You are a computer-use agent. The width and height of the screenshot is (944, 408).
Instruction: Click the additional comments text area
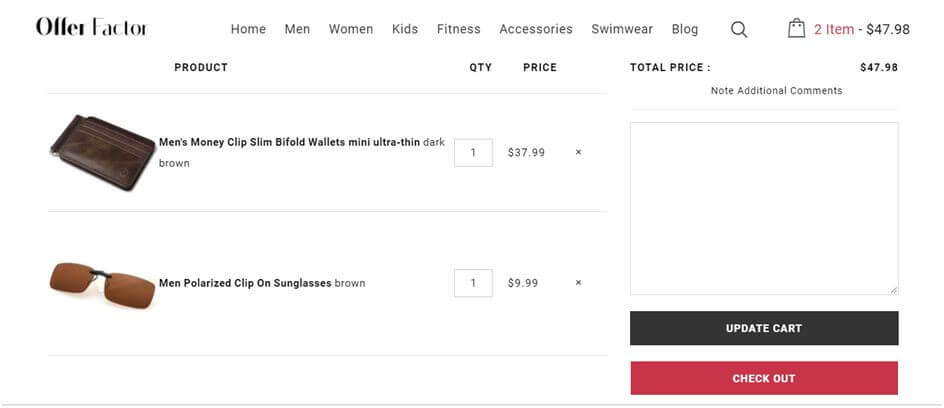click(764, 208)
